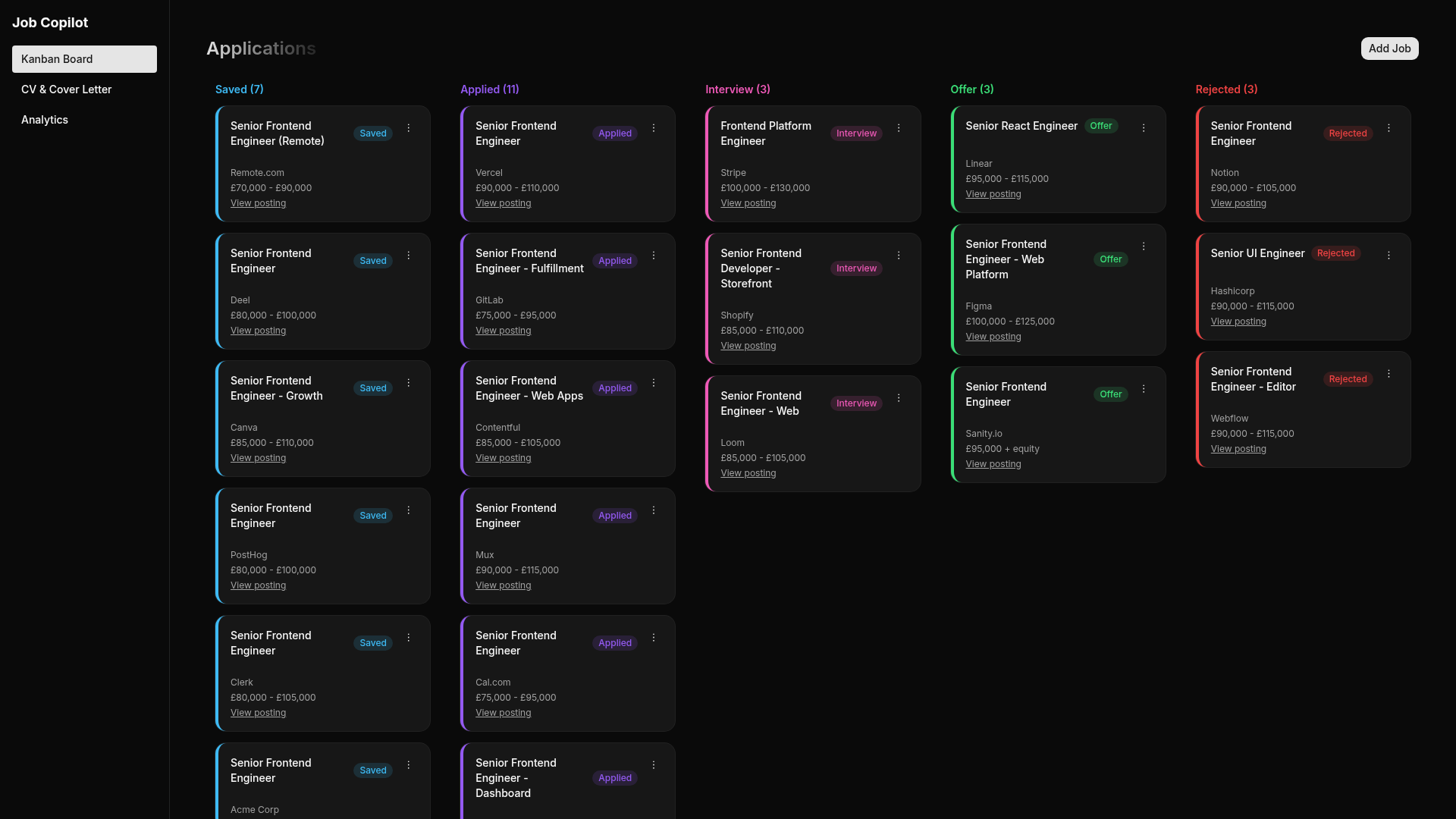Open more options on Hashicorp card
Screen dimensions: 1456x819
(1389, 256)
